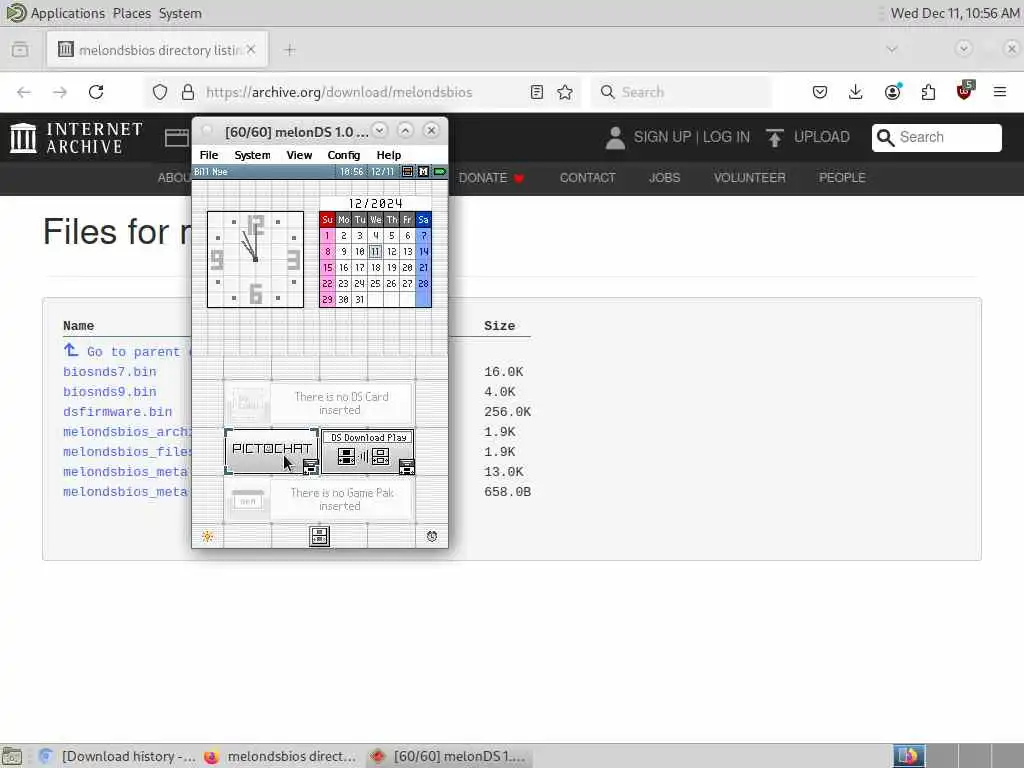Viewport: 1024px width, 768px height.
Task: Open the Firefox account icon
Action: tap(892, 92)
